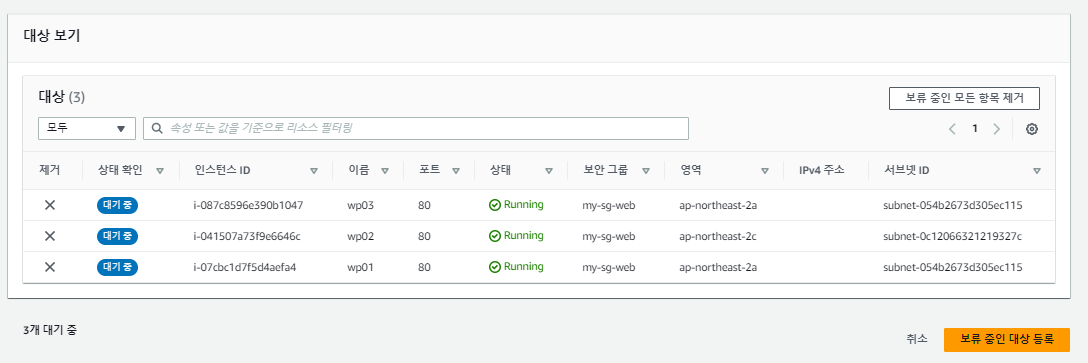Viewport: 1088px width, 363px height.
Task: Sort by 보안 그룹 column arrow
Action: click(645, 171)
